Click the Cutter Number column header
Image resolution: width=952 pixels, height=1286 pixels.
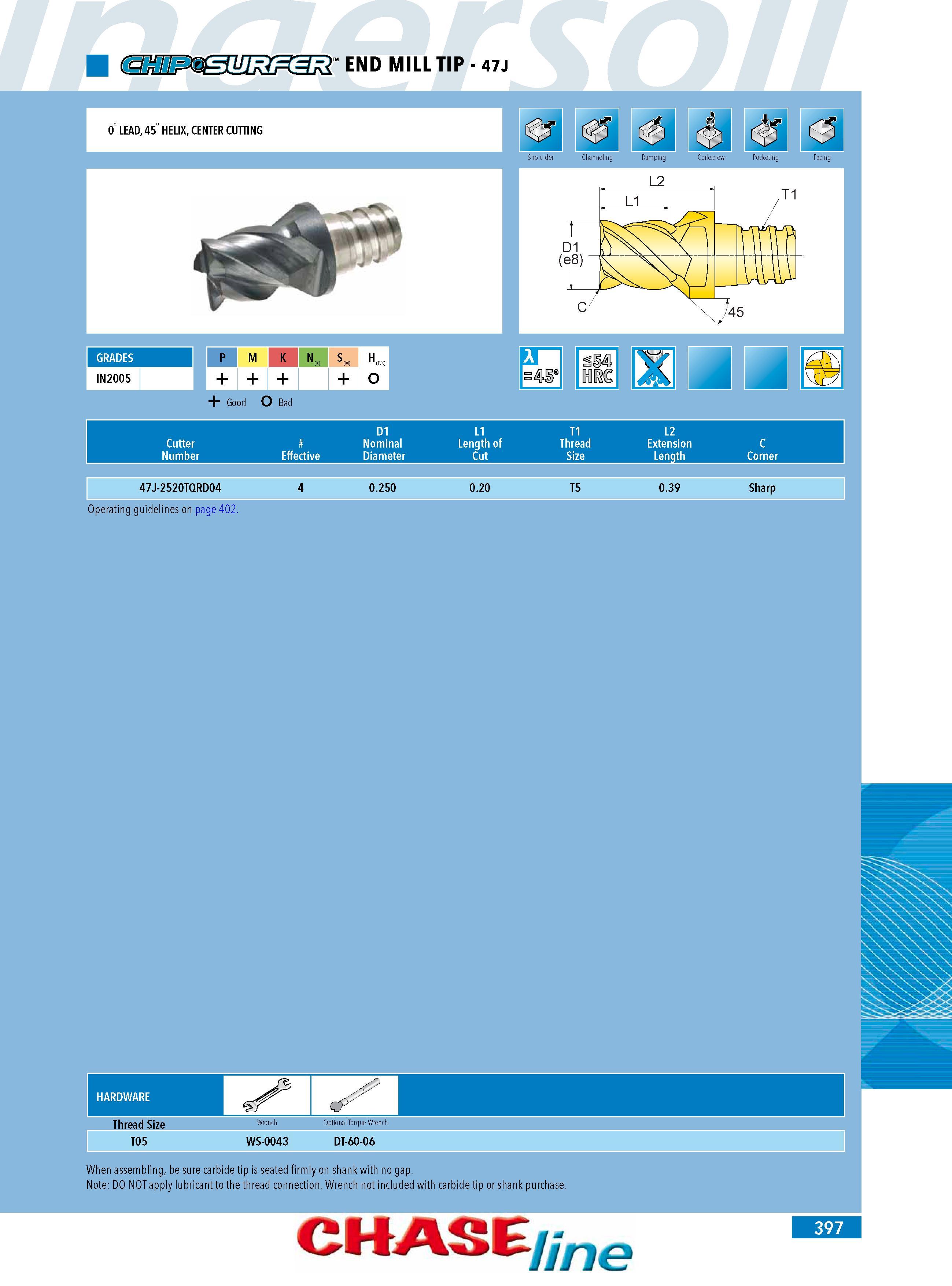(x=180, y=449)
